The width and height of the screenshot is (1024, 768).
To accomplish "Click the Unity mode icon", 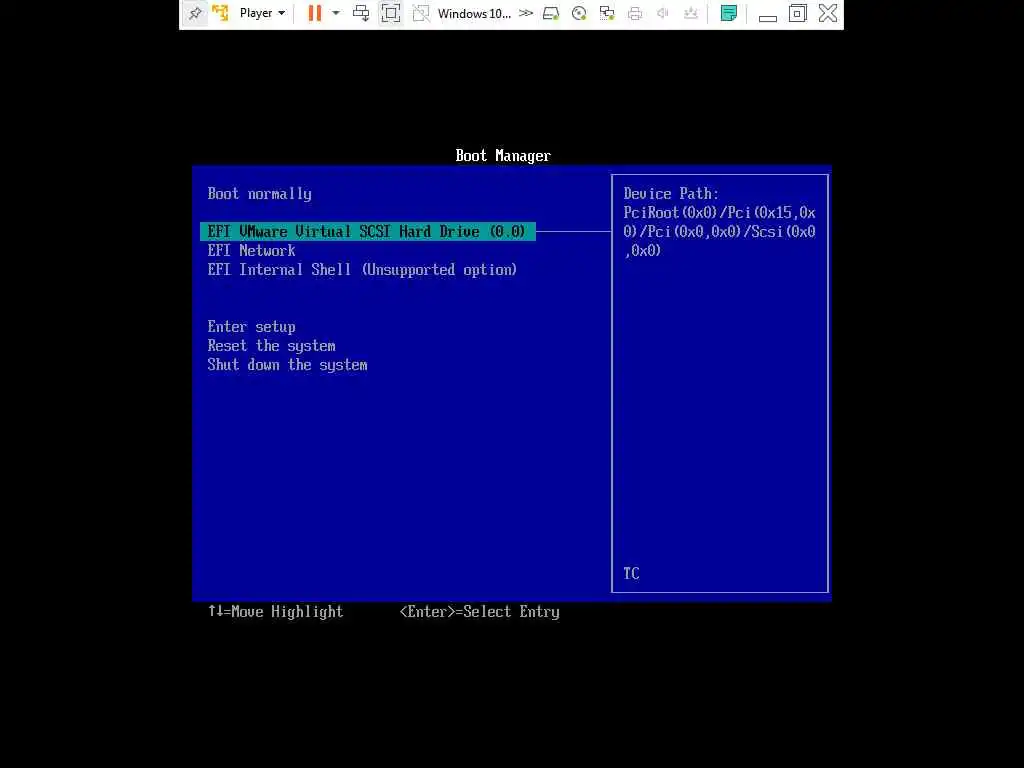I will pyautogui.click(x=421, y=13).
